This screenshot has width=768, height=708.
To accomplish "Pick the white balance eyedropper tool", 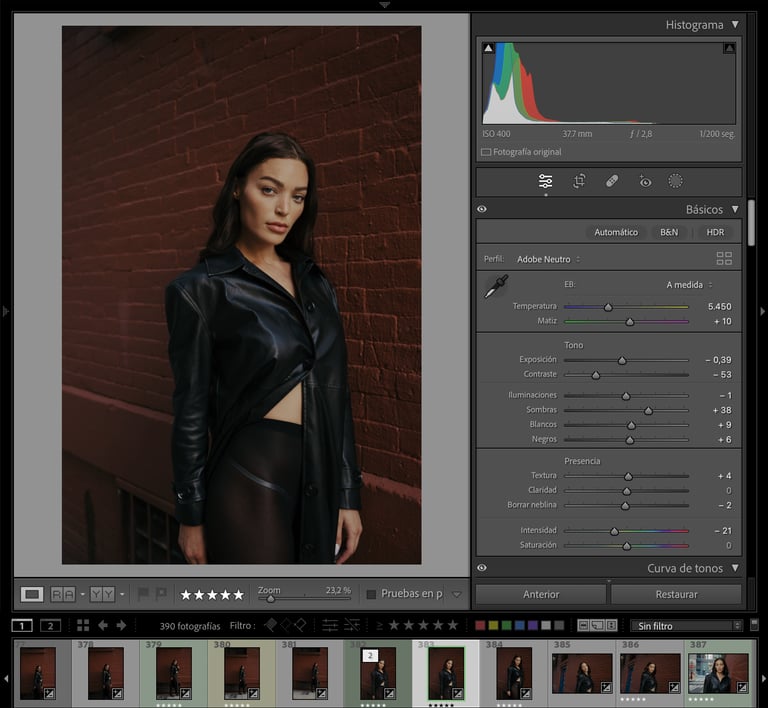I will coord(496,286).
